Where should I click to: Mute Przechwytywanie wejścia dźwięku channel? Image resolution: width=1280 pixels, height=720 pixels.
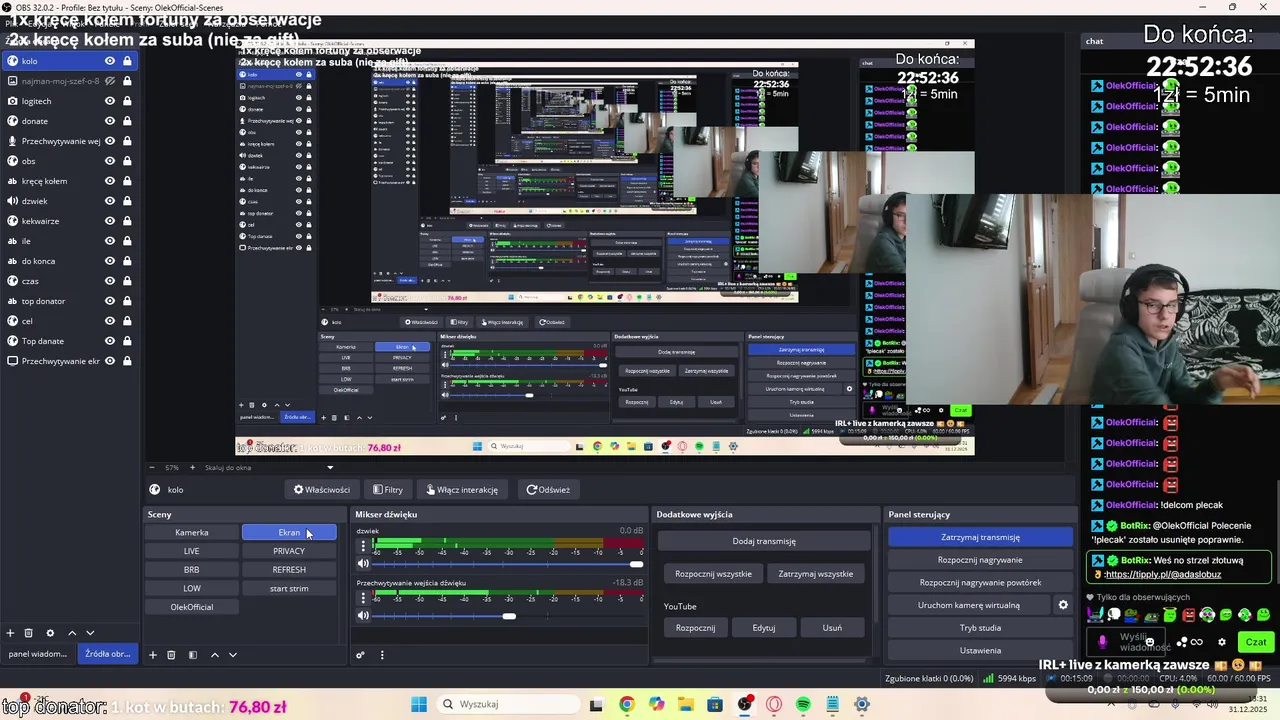click(363, 616)
